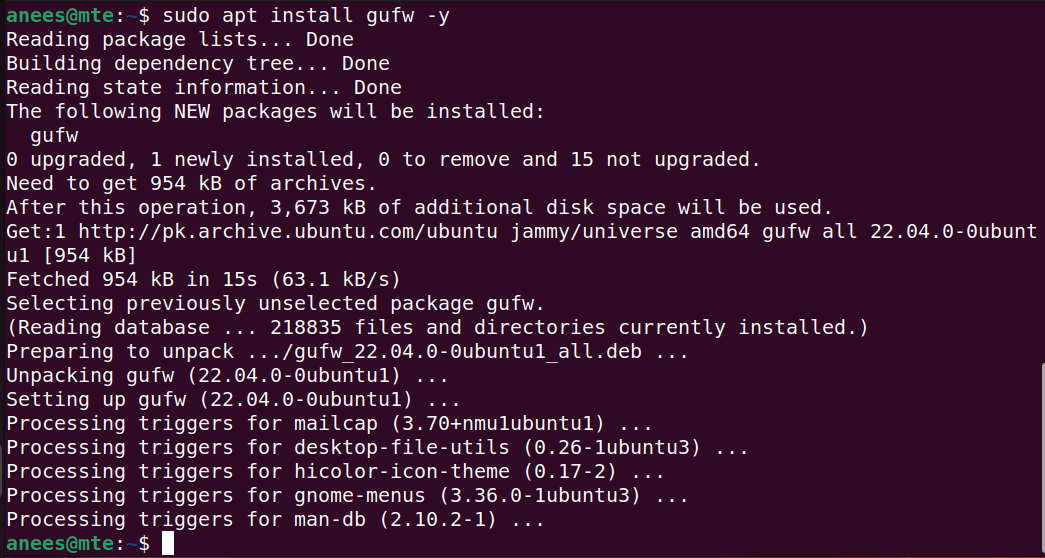Click the '0 upgraded, 1 newly installed' line
1045x558 pixels.
tap(384, 159)
